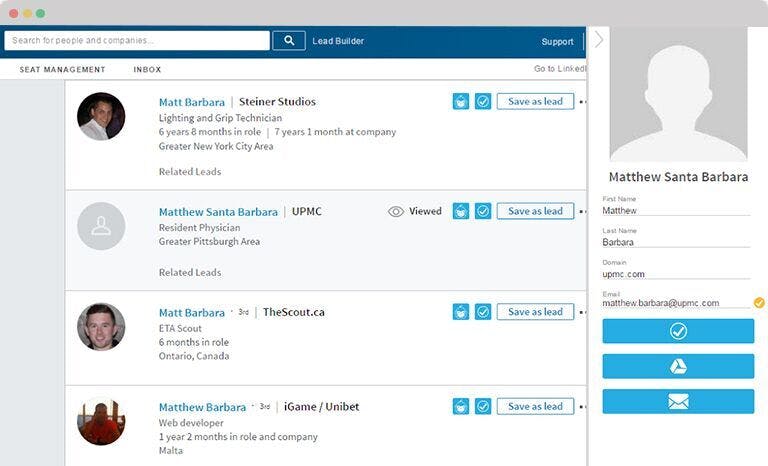Click the profile photo of Steiner Studios Matt Barbara
Viewport: 768px width, 466px height.
tap(101, 116)
